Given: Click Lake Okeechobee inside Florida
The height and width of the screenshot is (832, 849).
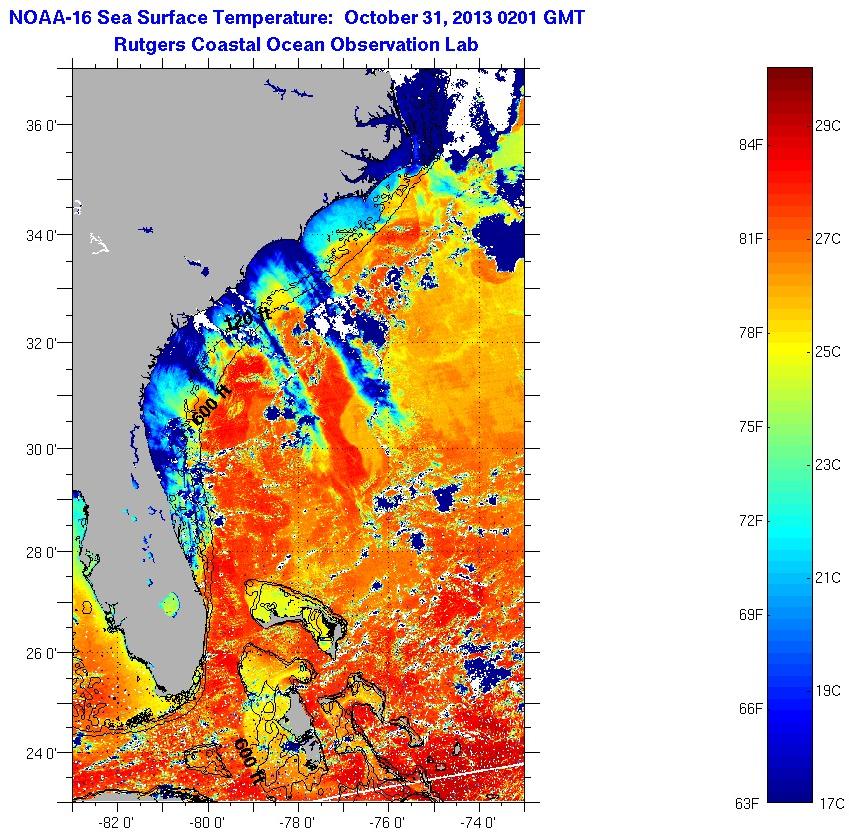Looking at the screenshot, I should [x=170, y=604].
